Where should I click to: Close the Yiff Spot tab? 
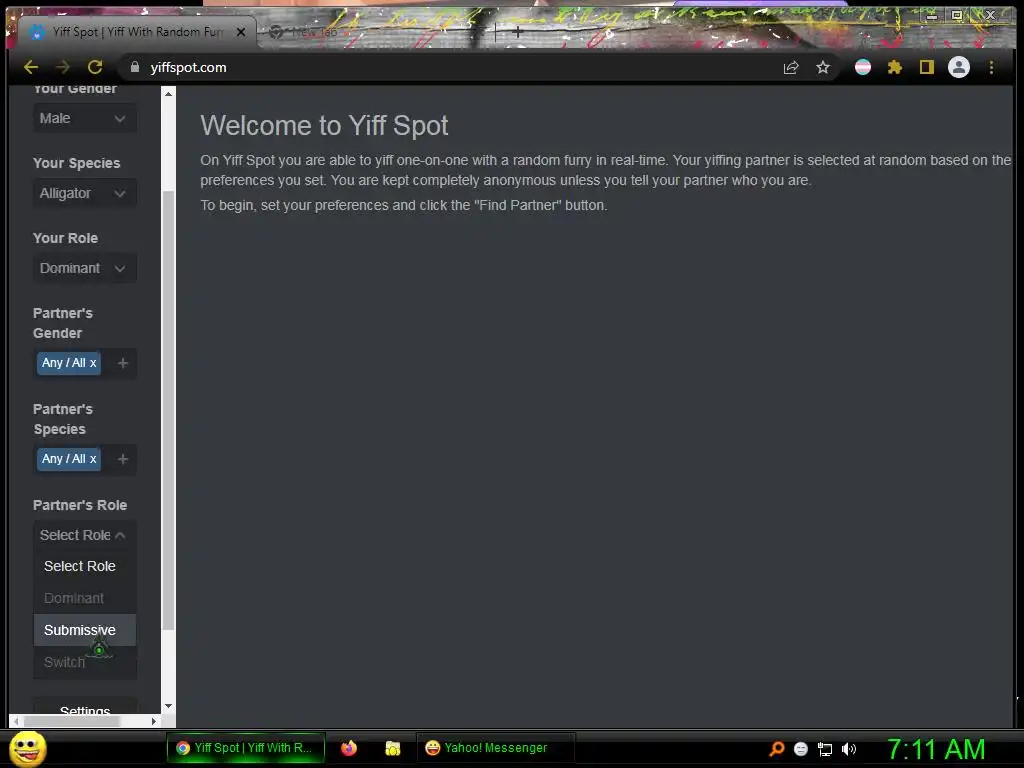241,31
